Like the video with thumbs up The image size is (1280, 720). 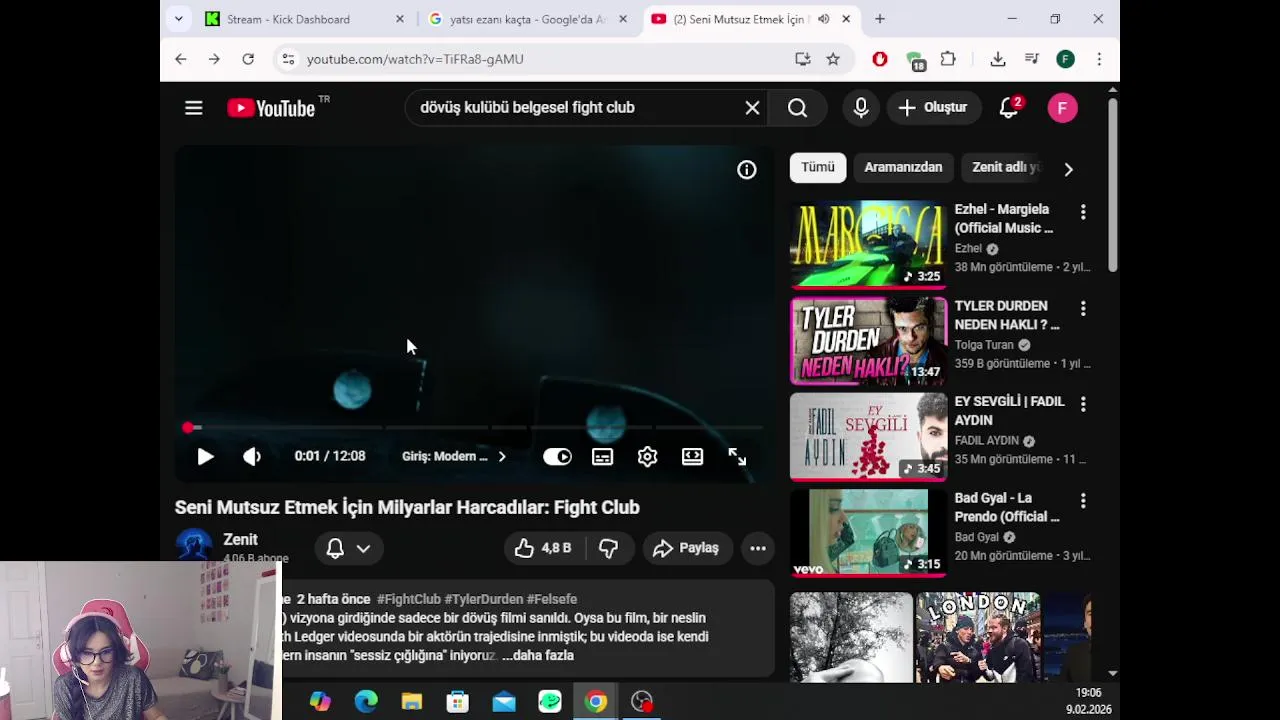point(543,548)
